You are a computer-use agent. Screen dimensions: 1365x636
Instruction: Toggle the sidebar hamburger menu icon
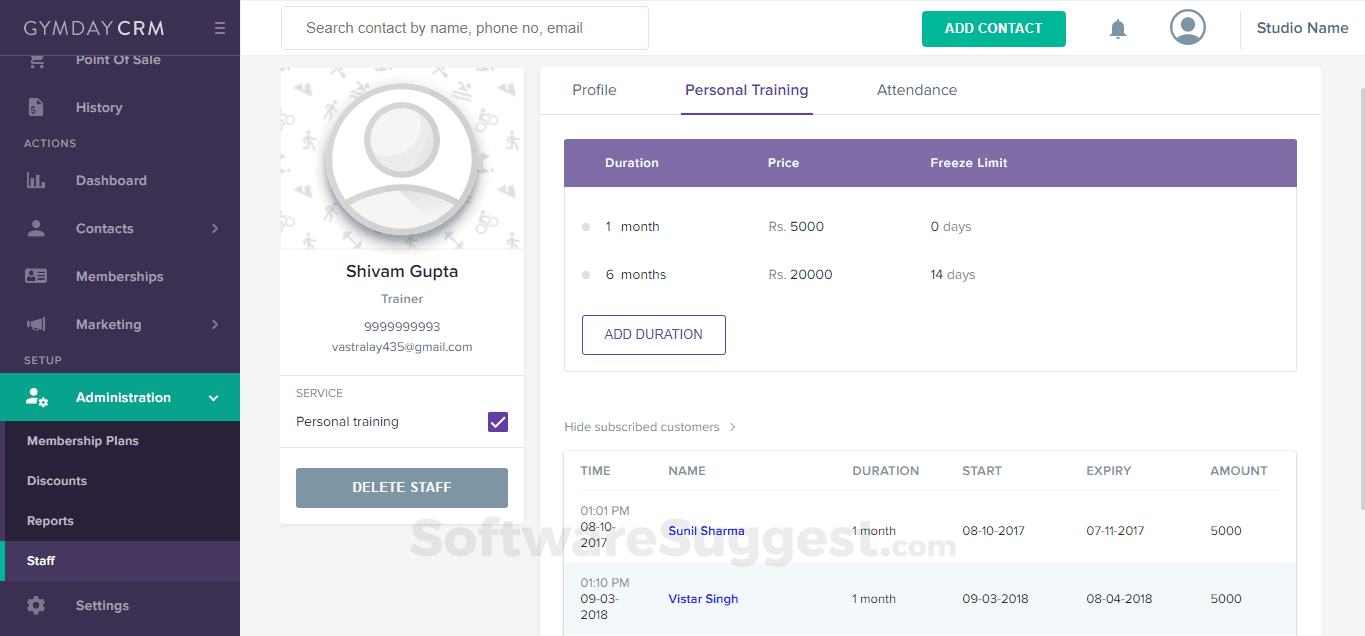click(220, 28)
